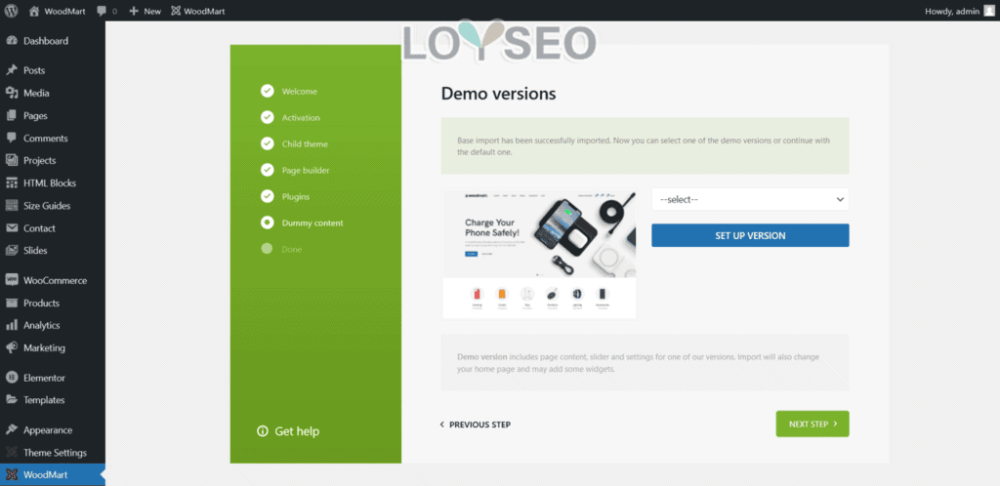Click the SET UP VERSION button
The image size is (1000, 486).
click(x=750, y=235)
